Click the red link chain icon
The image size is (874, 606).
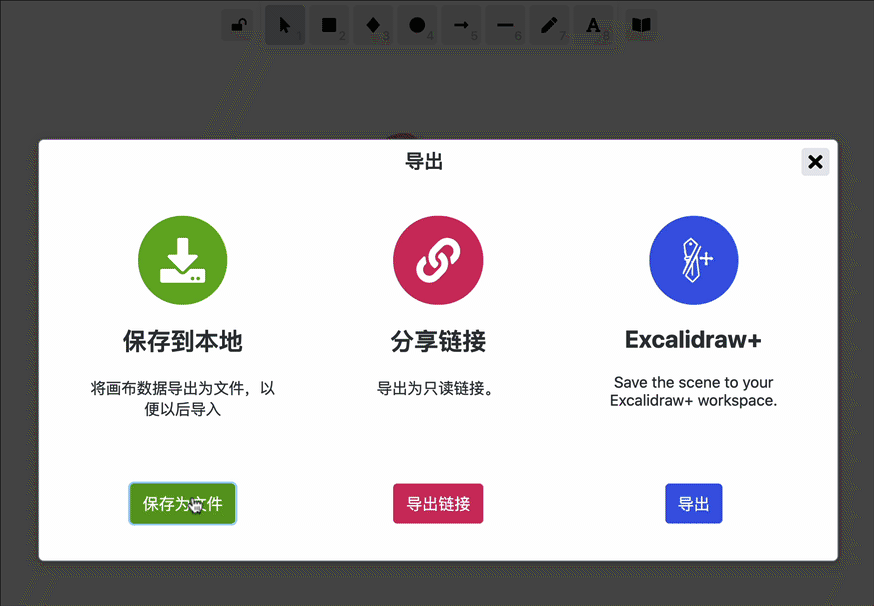pyautogui.click(x=438, y=260)
